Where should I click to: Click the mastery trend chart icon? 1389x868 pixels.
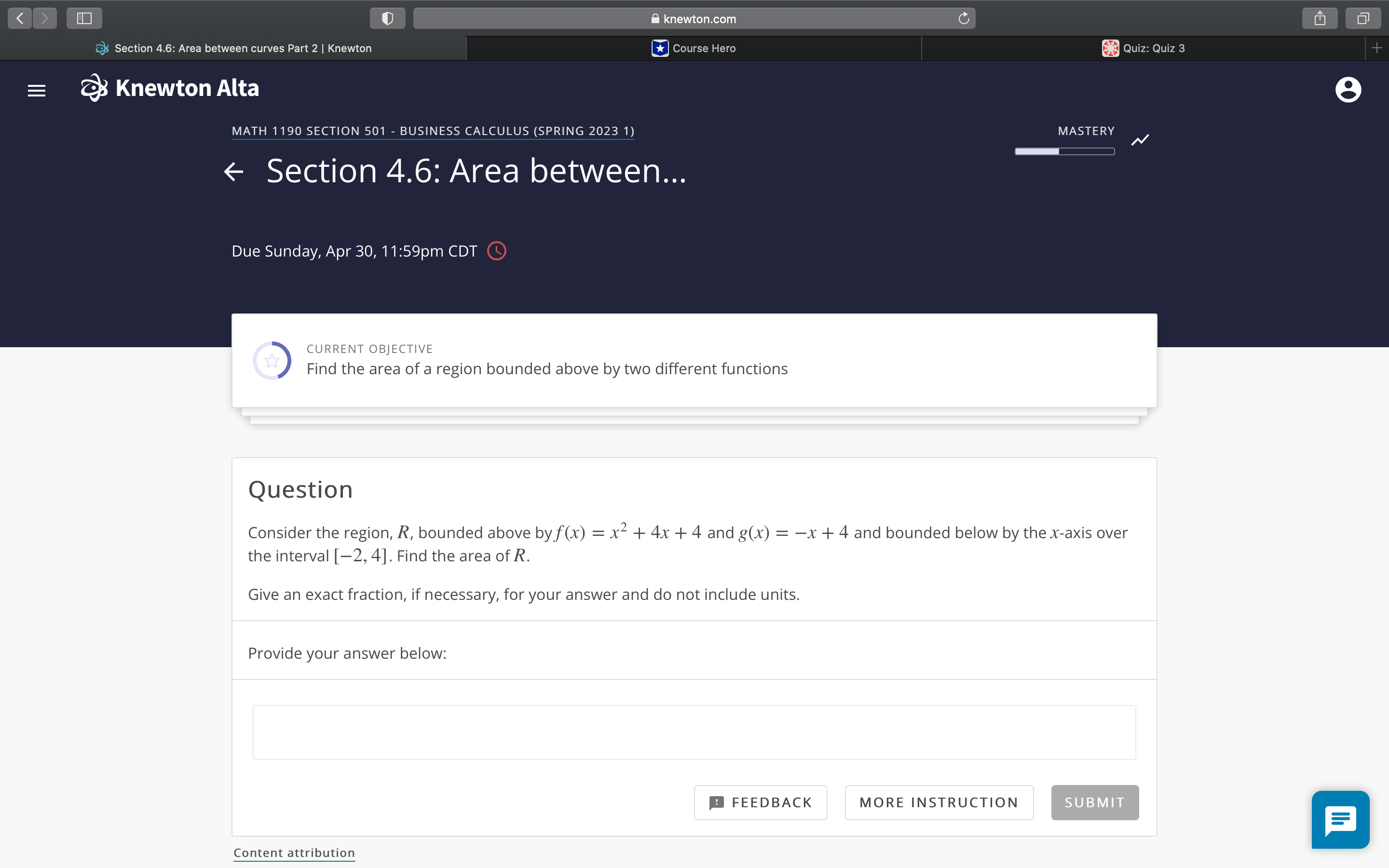[x=1140, y=140]
